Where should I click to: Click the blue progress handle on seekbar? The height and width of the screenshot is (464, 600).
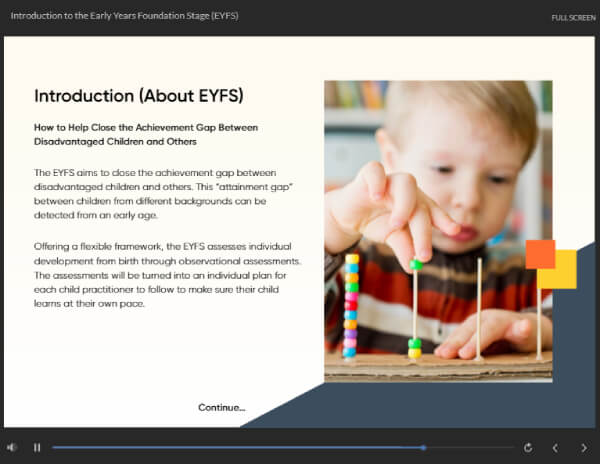point(423,447)
